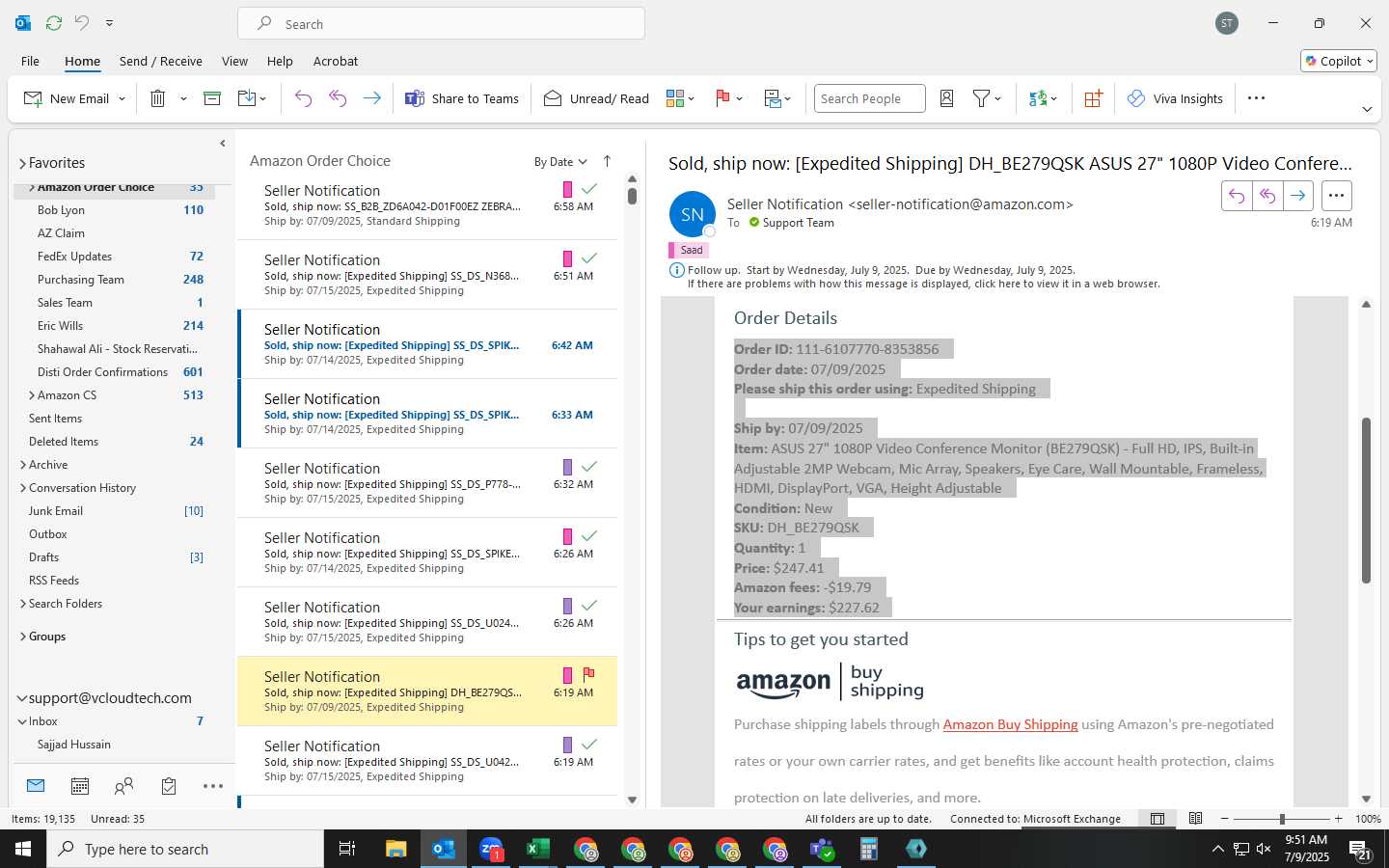Expand the Groups section
Image resolution: width=1389 pixels, height=868 pixels.
[x=22, y=637]
